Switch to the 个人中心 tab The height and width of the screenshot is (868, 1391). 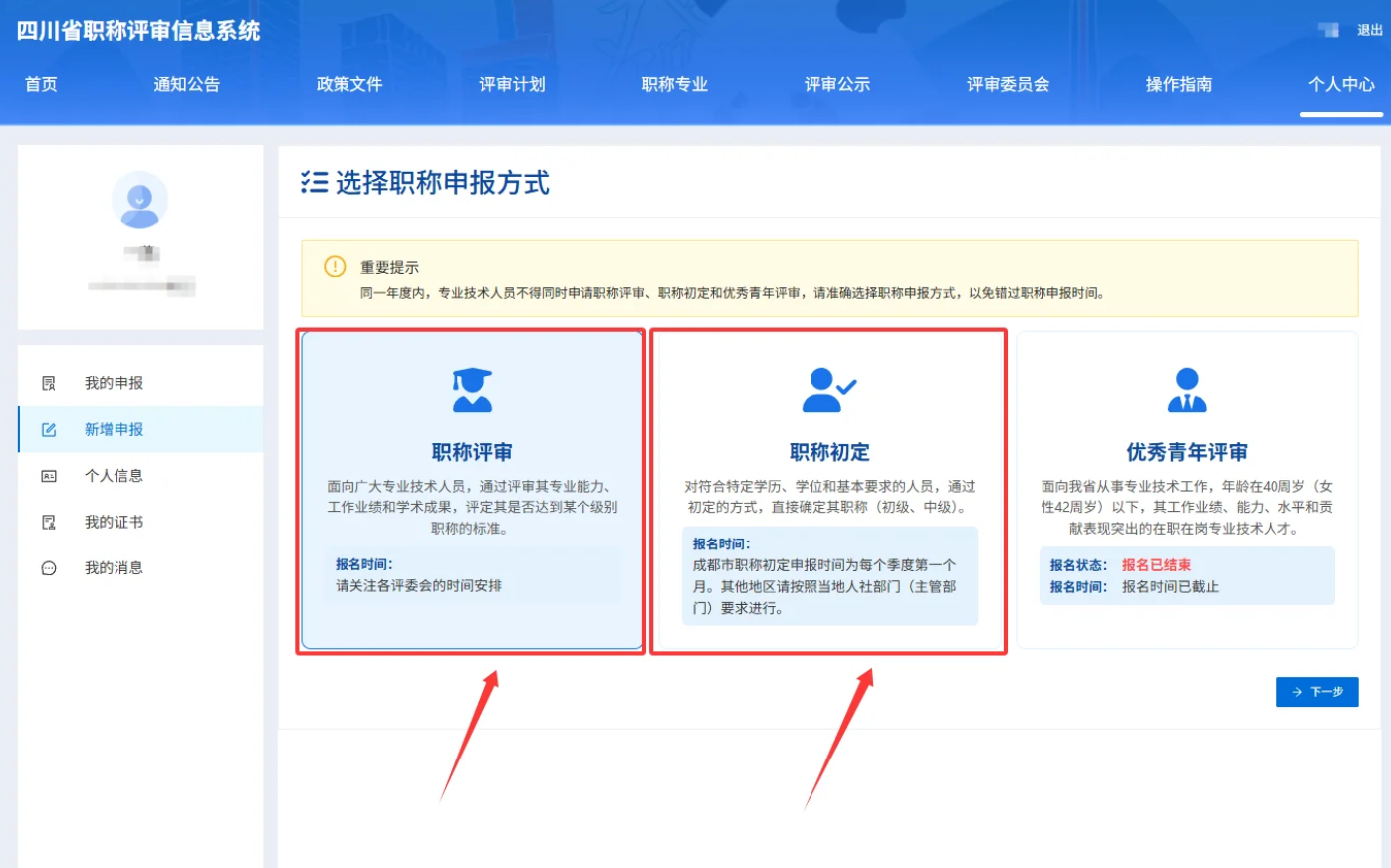pos(1339,85)
